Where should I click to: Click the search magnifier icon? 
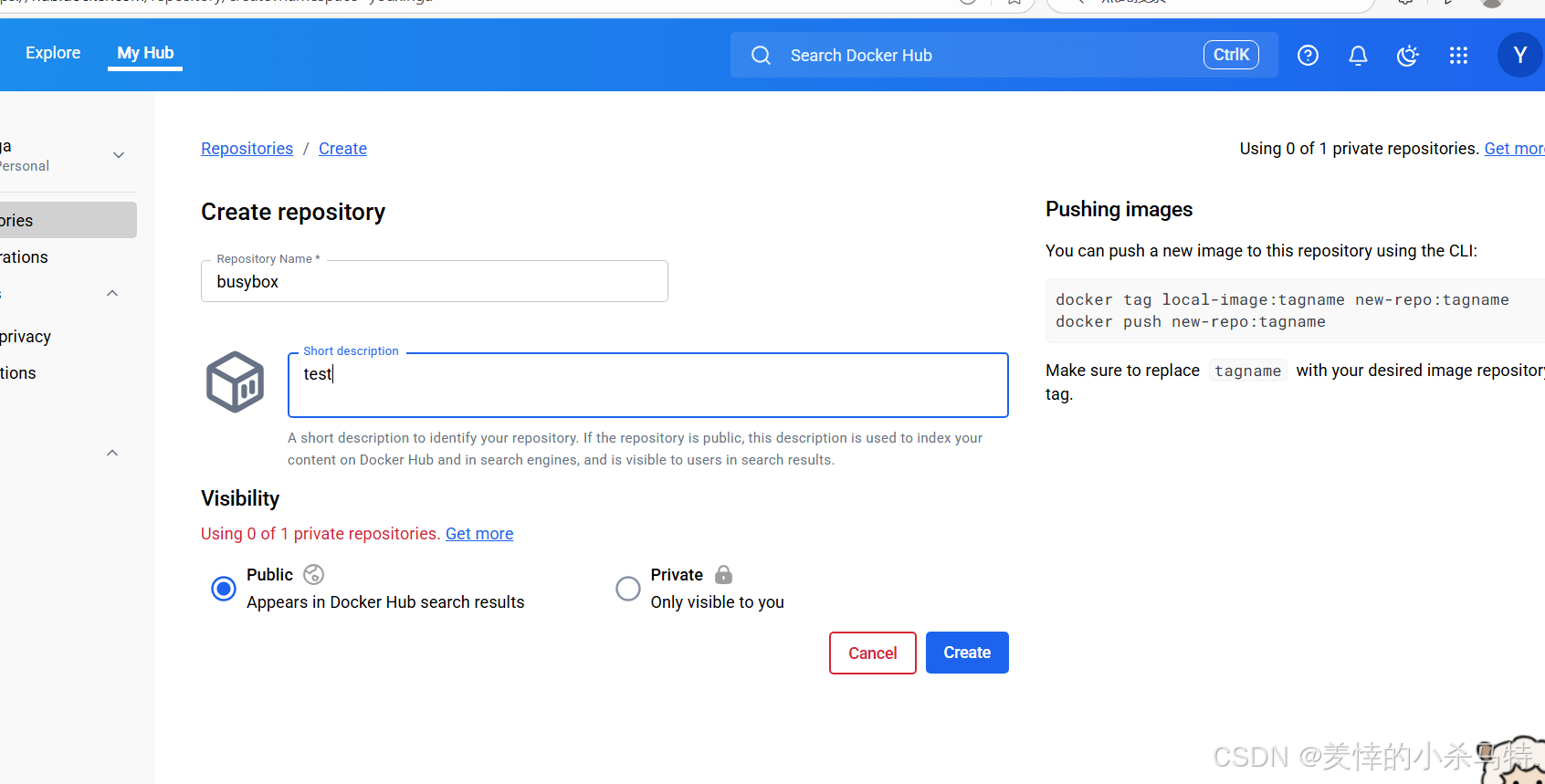761,56
